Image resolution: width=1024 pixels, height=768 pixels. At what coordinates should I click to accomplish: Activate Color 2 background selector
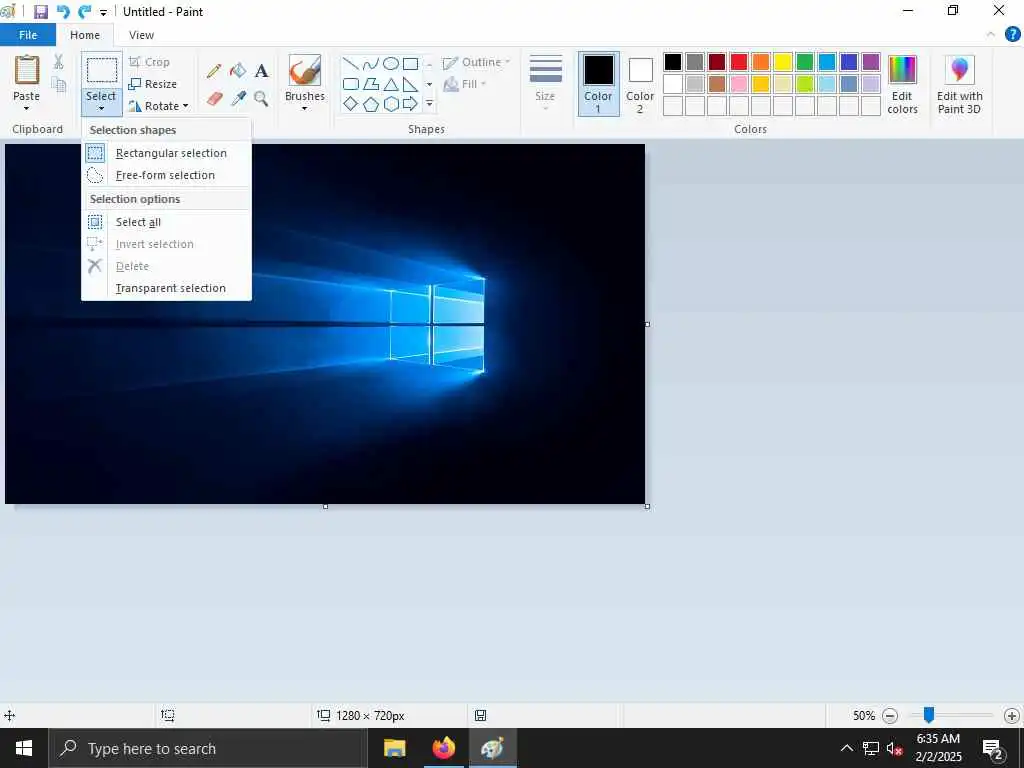click(x=640, y=84)
